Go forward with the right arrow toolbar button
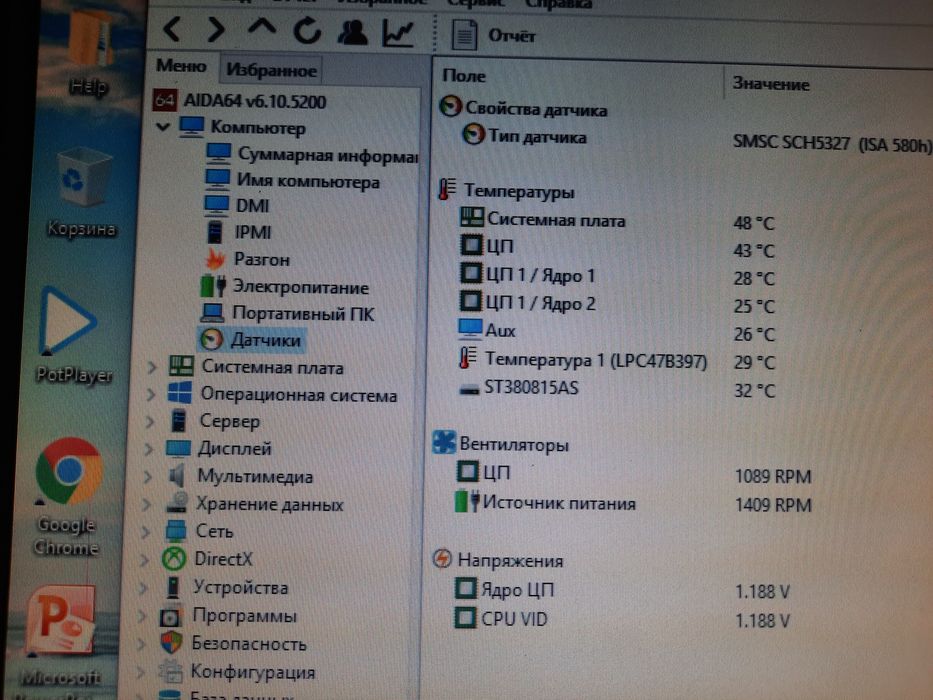 click(x=215, y=29)
